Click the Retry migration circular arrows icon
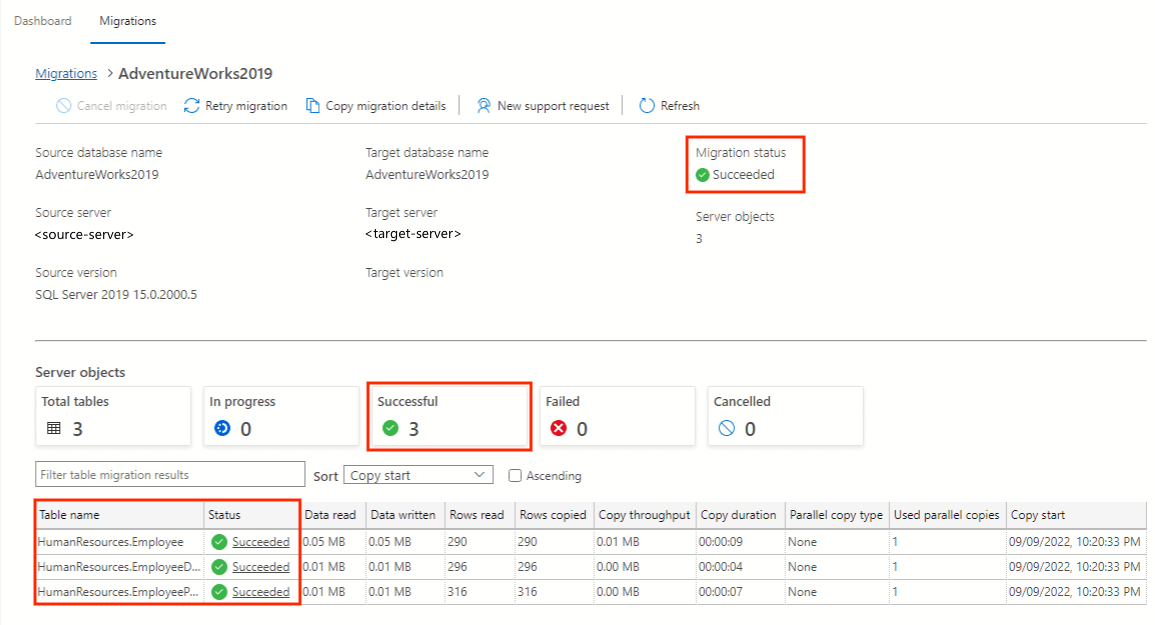 pos(192,106)
